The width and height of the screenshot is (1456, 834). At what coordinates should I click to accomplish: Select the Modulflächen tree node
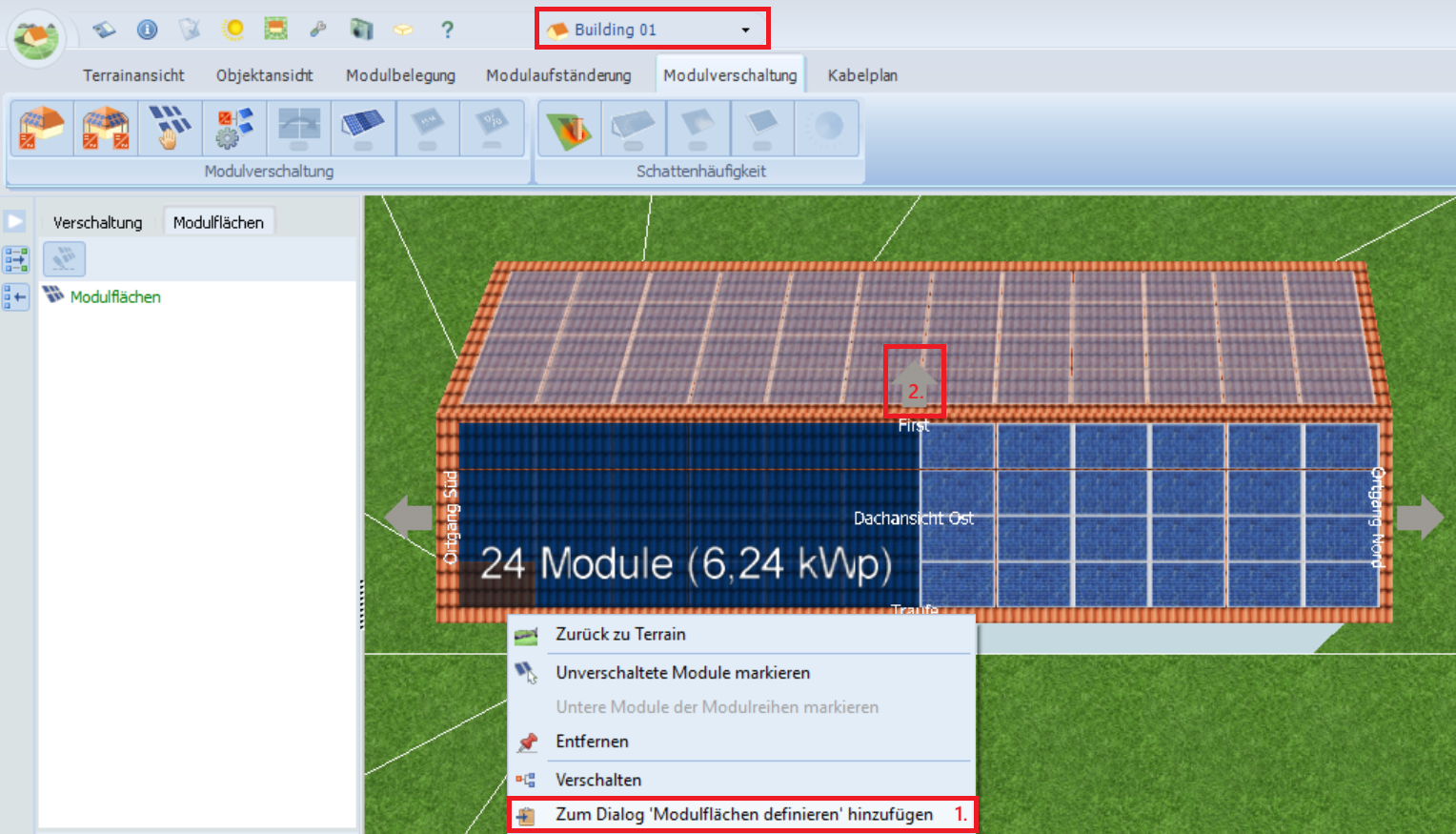click(115, 297)
